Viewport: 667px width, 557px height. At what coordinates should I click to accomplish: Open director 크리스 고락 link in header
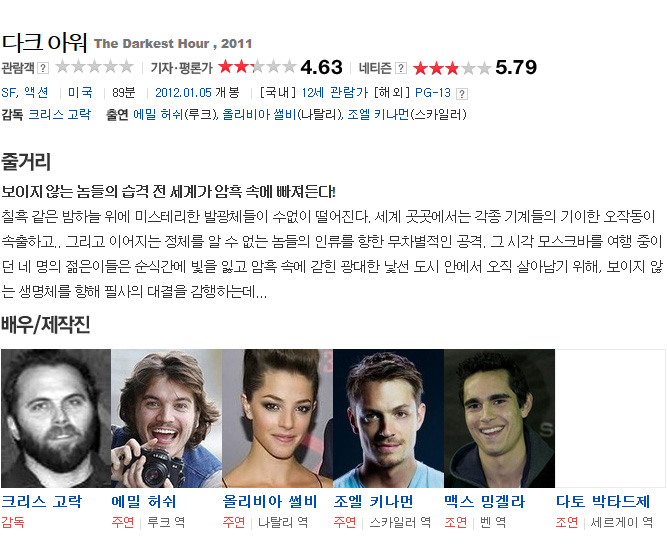60,114
